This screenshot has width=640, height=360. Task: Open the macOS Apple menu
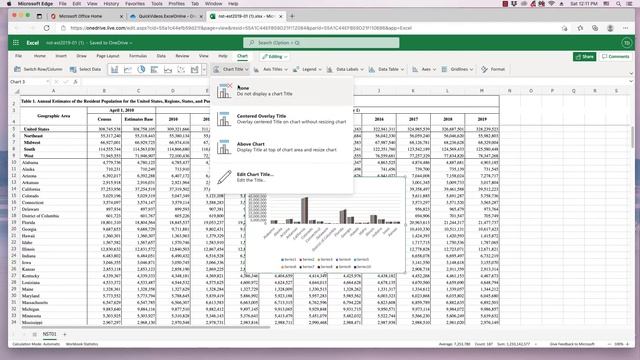pyautogui.click(x=9, y=4)
